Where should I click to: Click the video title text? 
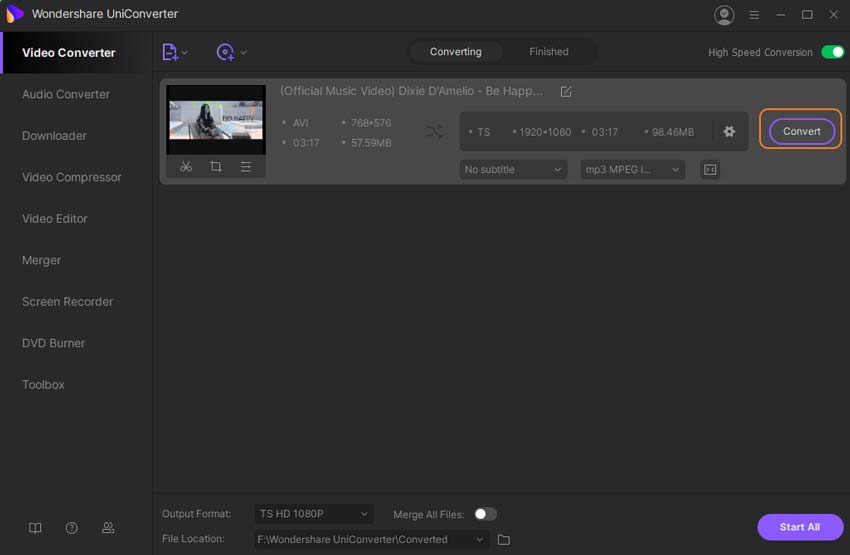click(411, 91)
